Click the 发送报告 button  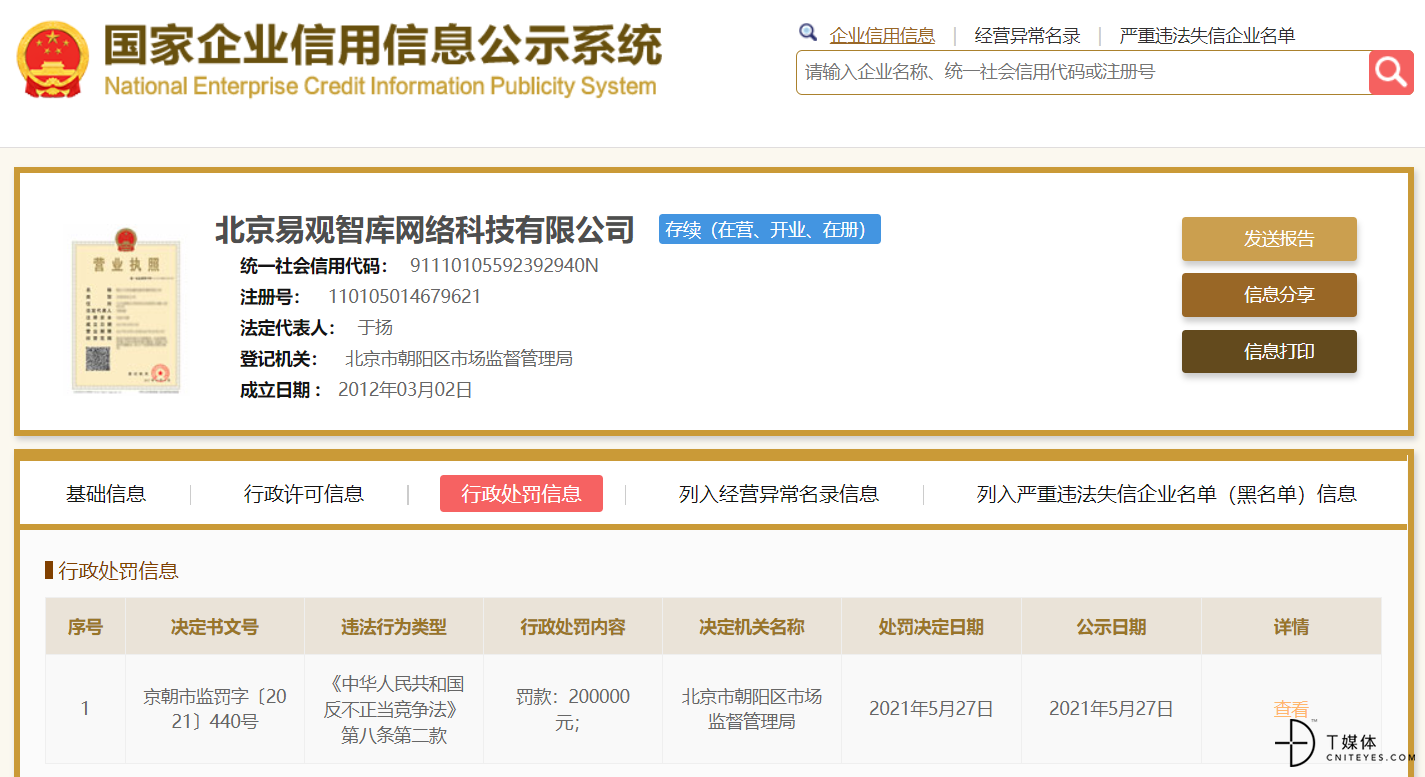click(x=1269, y=239)
